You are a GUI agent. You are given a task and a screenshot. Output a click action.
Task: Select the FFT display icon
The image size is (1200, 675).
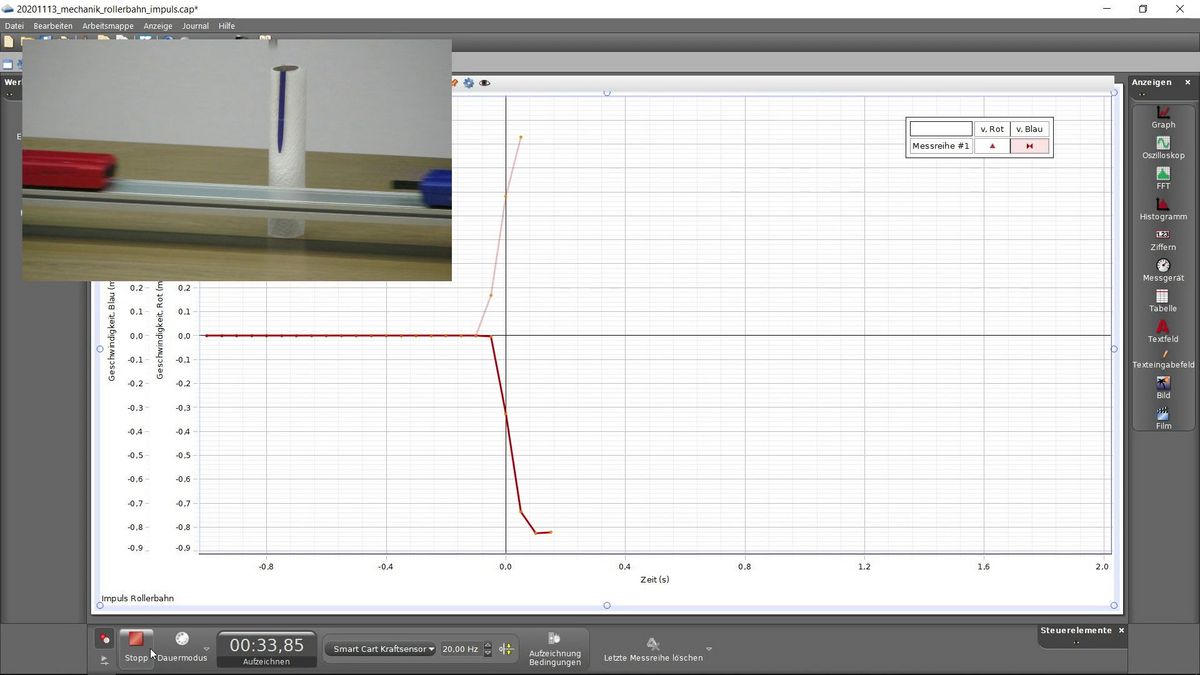(1163, 178)
